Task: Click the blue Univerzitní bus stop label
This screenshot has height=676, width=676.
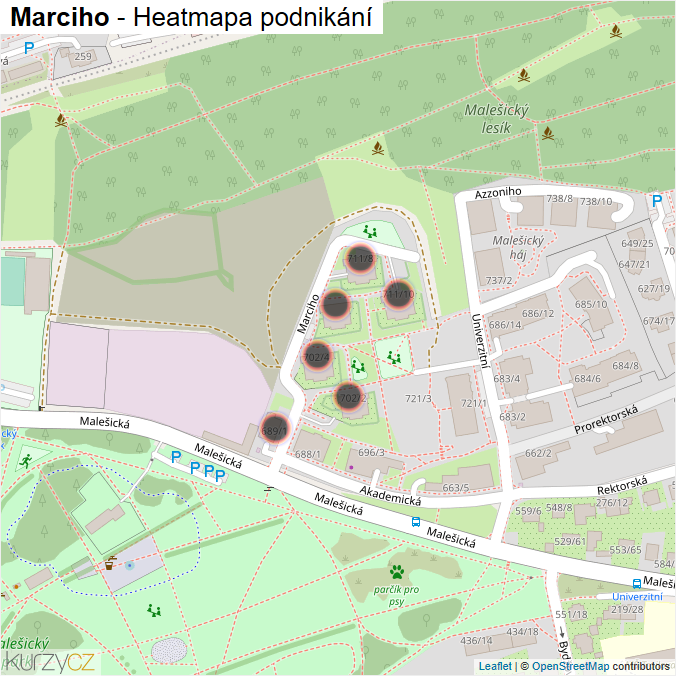Action: (x=638, y=597)
